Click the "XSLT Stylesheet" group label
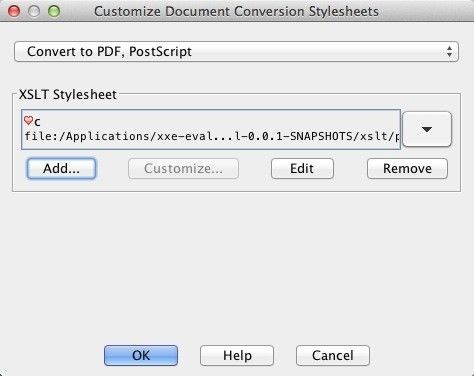This screenshot has width=474, height=376. (x=68, y=95)
